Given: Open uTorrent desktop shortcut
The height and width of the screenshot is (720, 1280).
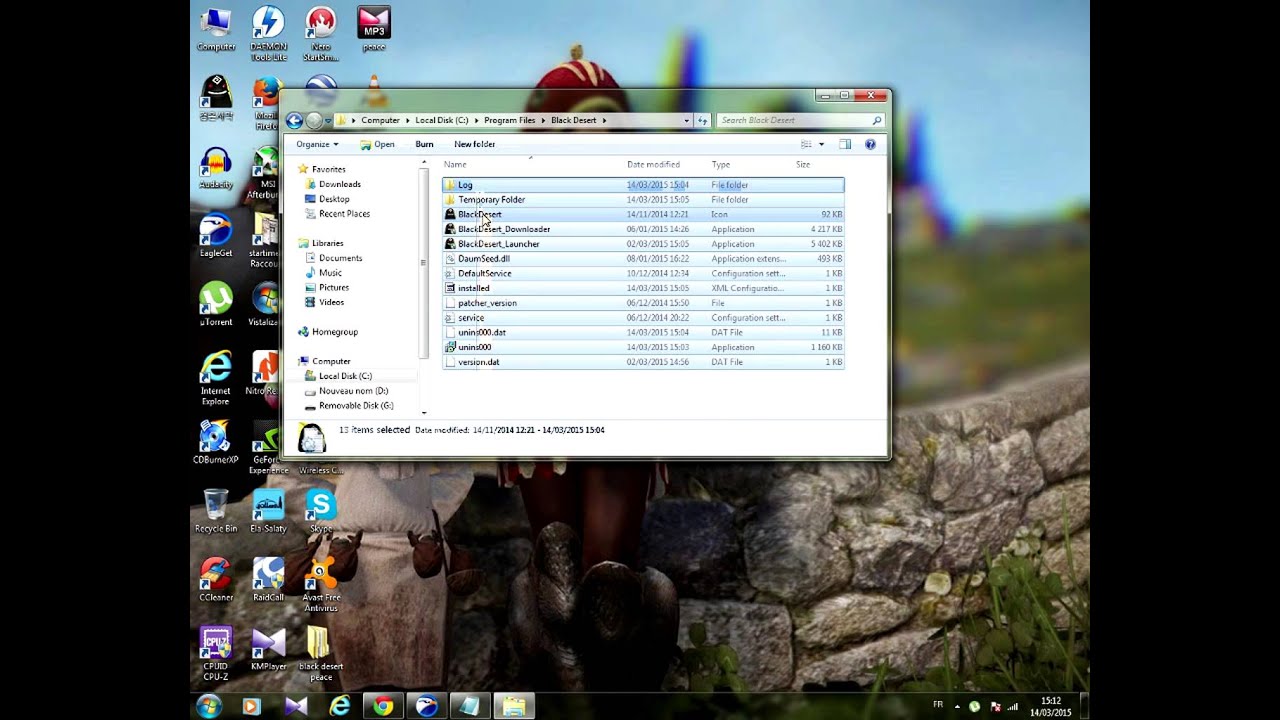Looking at the screenshot, I should pos(216,305).
